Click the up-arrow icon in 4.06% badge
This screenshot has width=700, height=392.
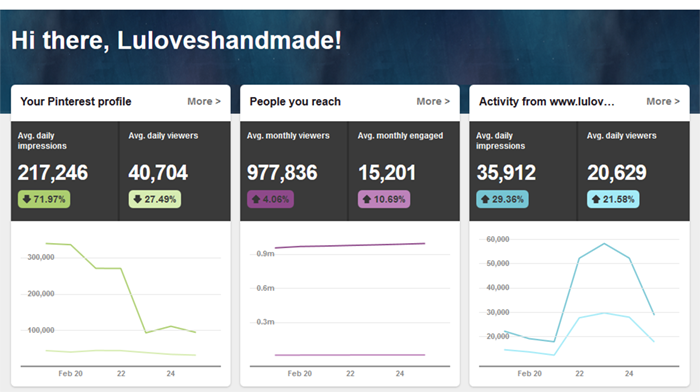point(256,199)
